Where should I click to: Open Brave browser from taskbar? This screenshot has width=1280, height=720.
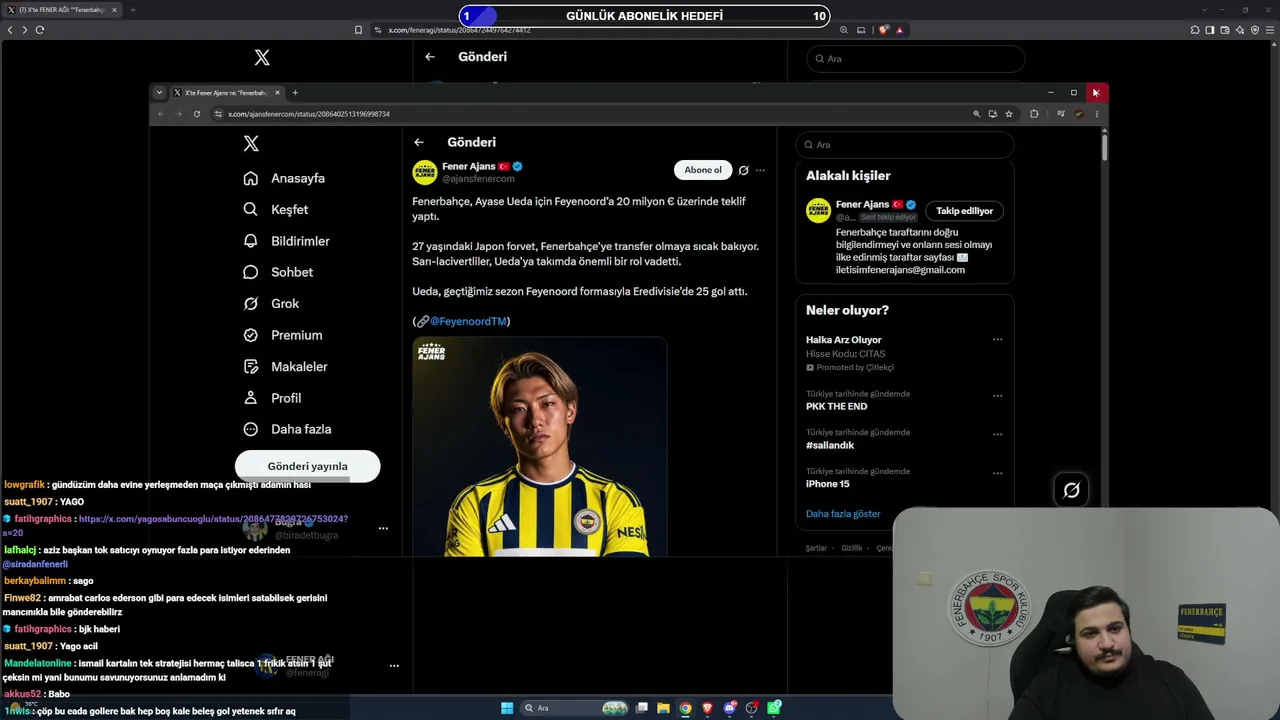(708, 708)
